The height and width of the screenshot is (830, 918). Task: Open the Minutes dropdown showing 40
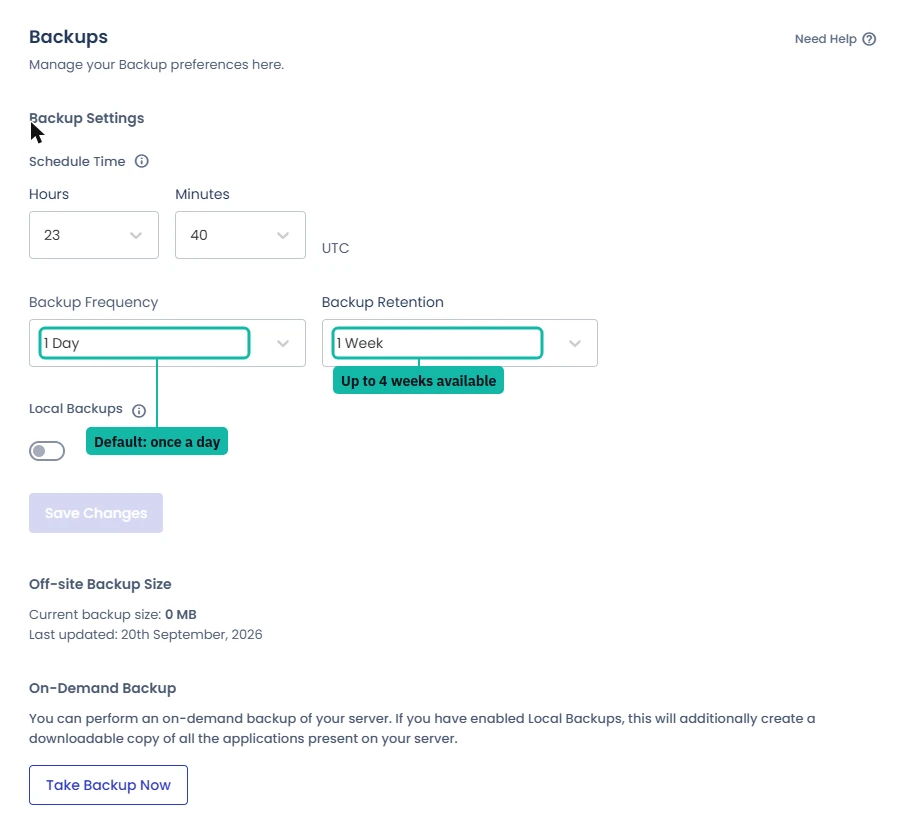tap(240, 235)
